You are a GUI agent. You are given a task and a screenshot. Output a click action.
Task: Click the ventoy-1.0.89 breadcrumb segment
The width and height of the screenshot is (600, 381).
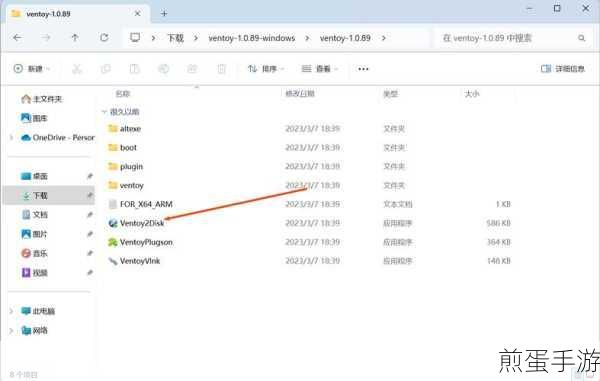point(345,38)
